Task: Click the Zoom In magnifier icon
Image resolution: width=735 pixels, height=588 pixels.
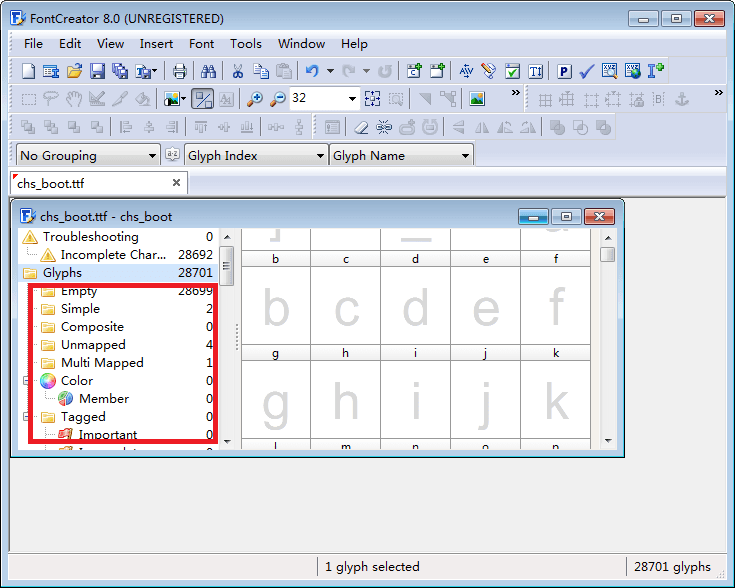Action: pos(255,99)
